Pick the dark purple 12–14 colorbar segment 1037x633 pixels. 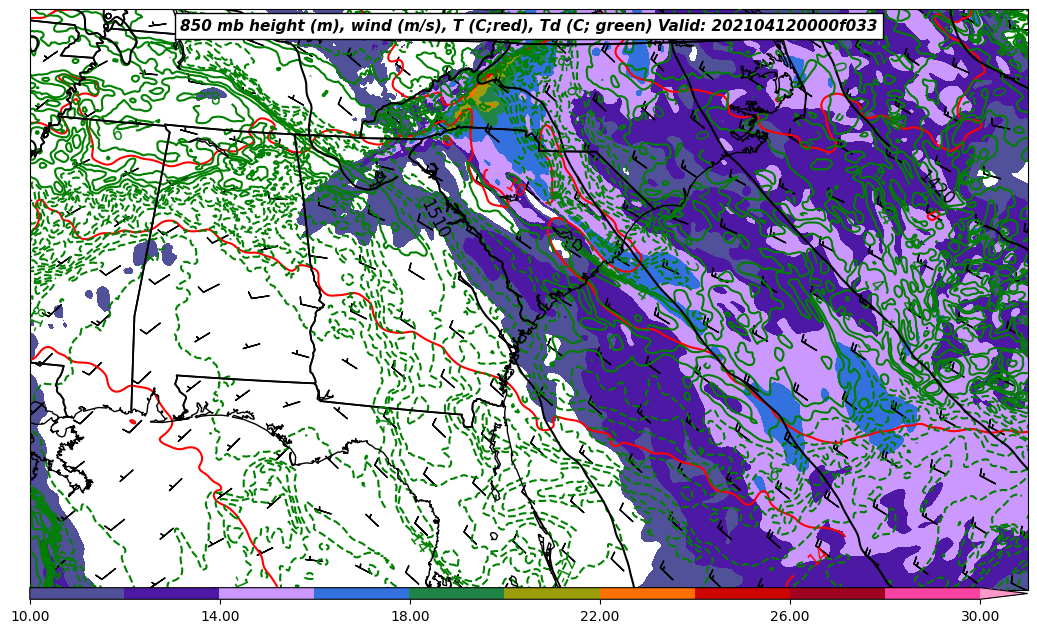click(172, 593)
